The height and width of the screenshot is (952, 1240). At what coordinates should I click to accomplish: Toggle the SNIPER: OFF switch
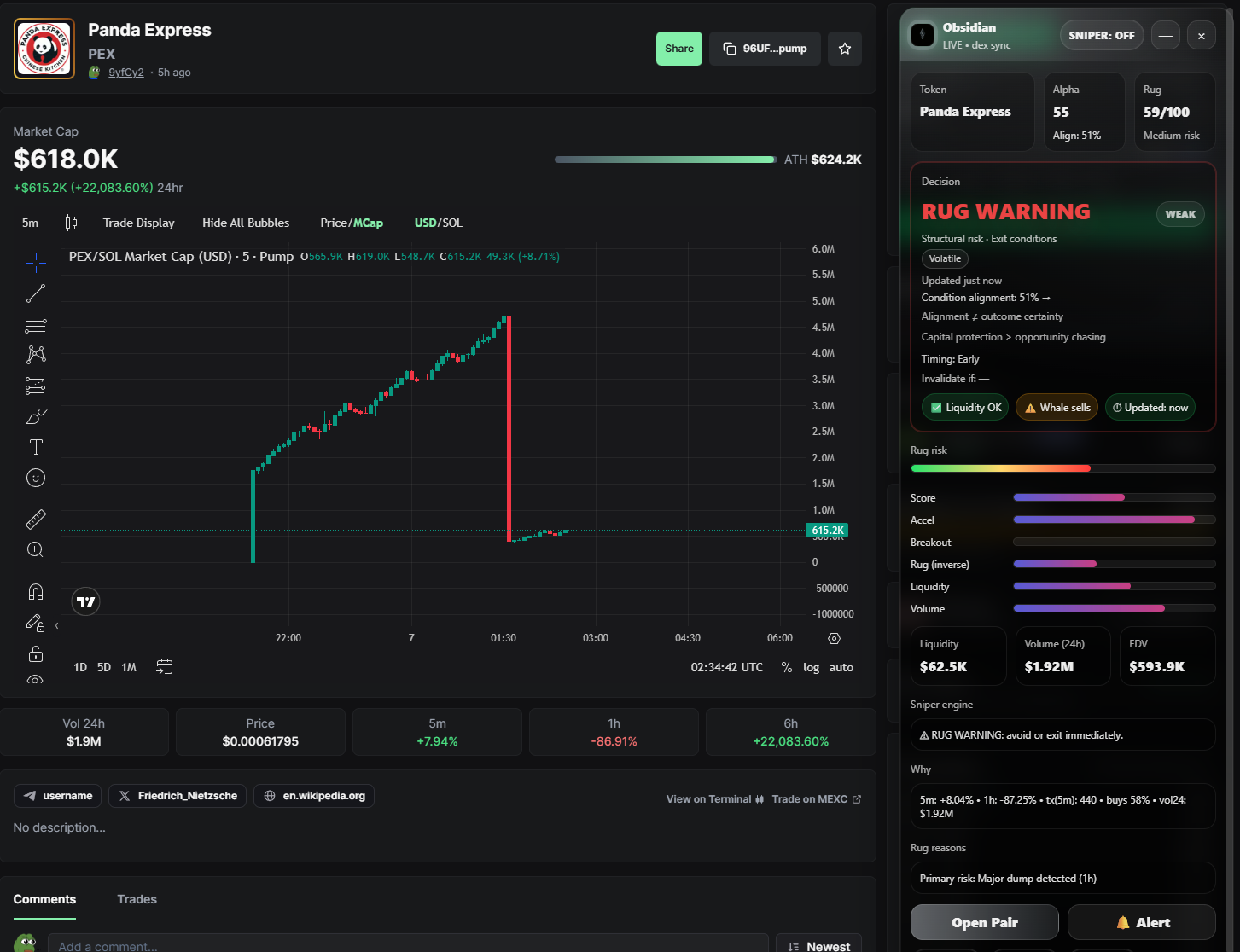click(x=1102, y=36)
